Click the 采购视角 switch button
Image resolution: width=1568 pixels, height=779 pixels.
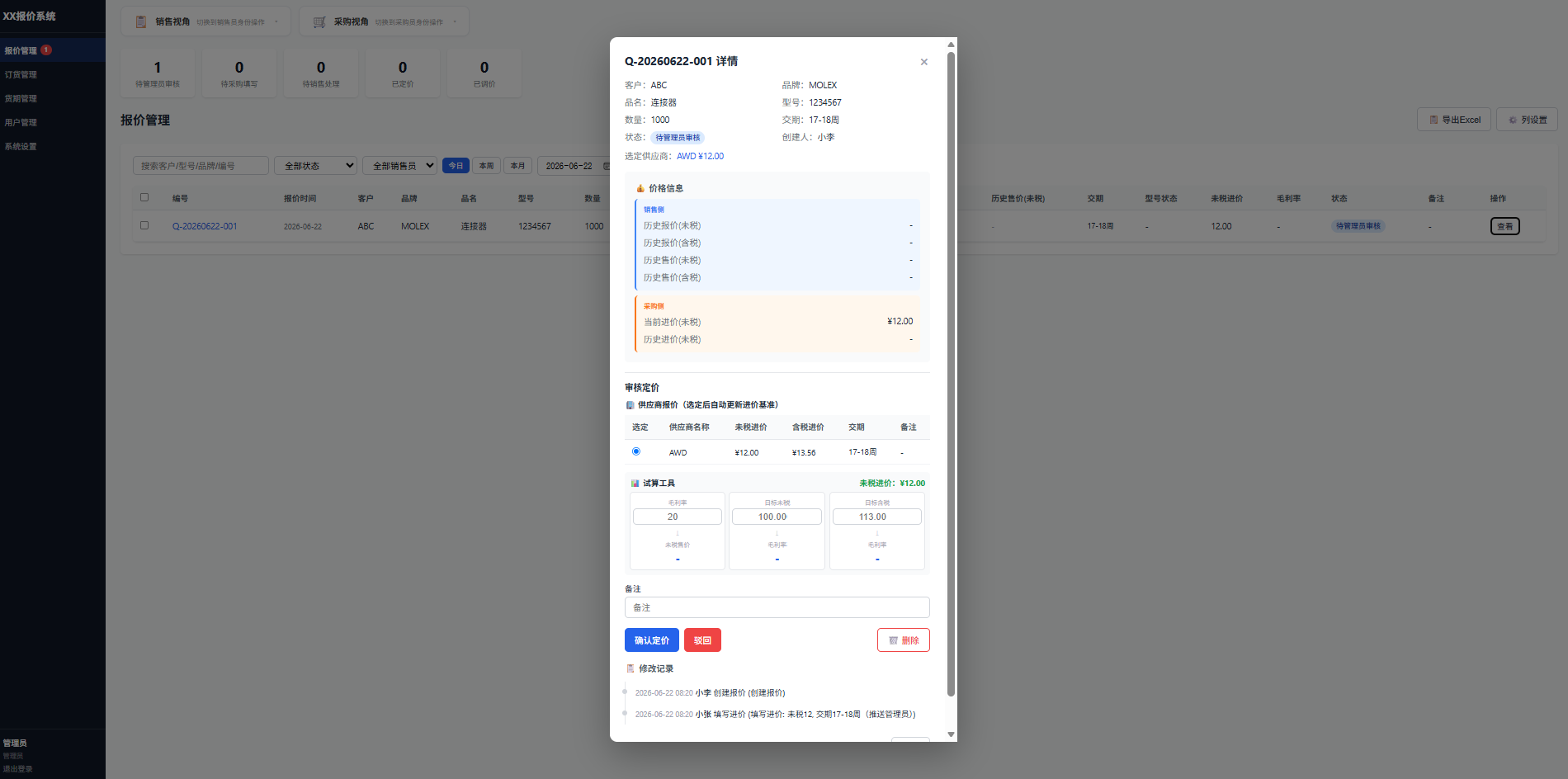click(x=384, y=22)
